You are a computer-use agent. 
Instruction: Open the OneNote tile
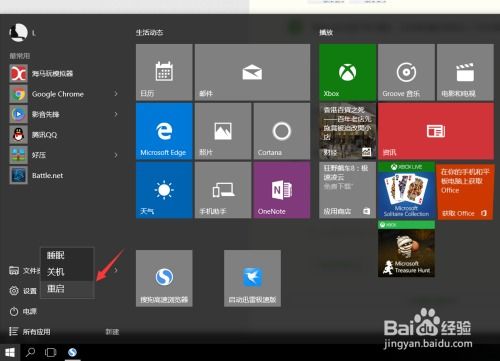tap(282, 190)
